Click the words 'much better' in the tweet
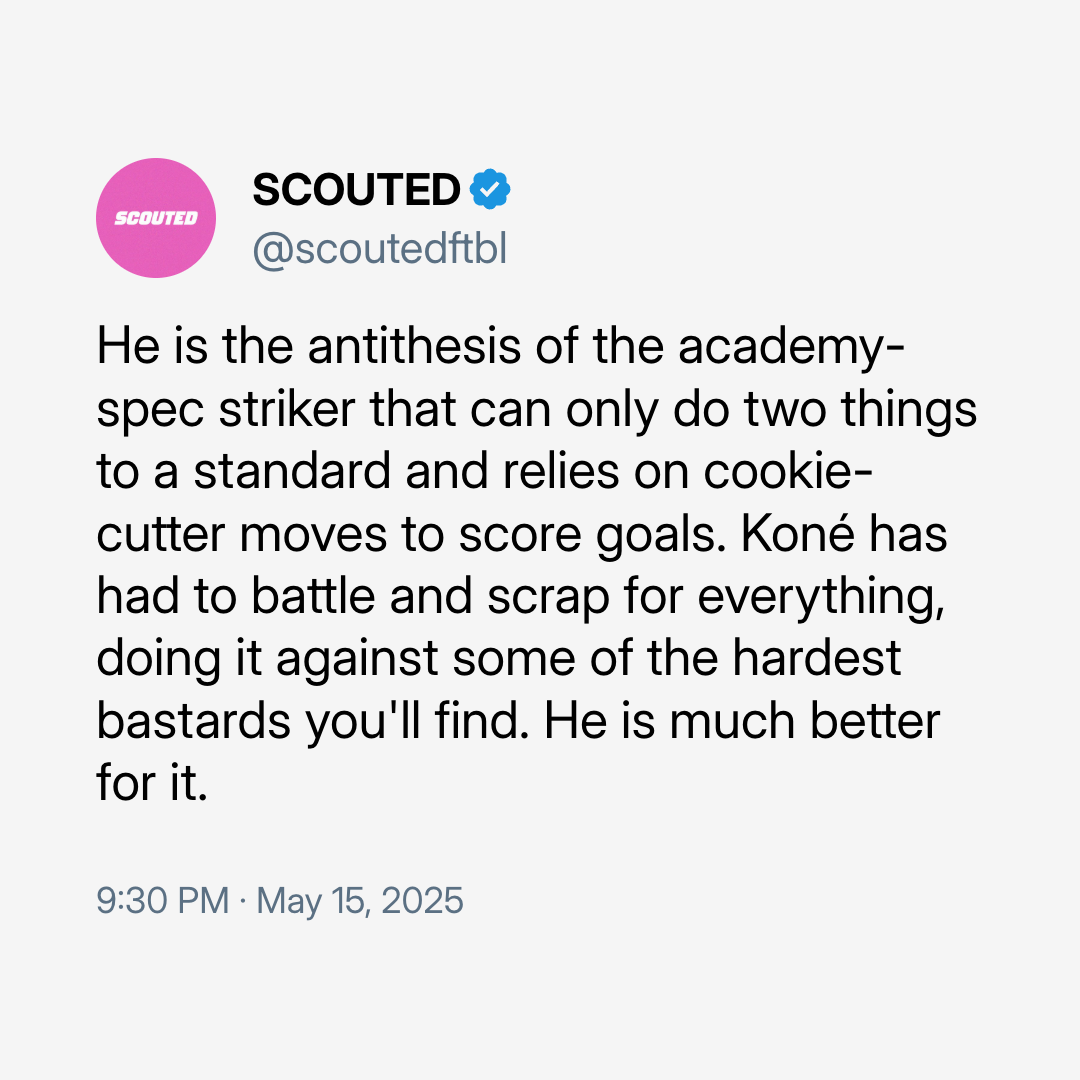 pos(804,721)
